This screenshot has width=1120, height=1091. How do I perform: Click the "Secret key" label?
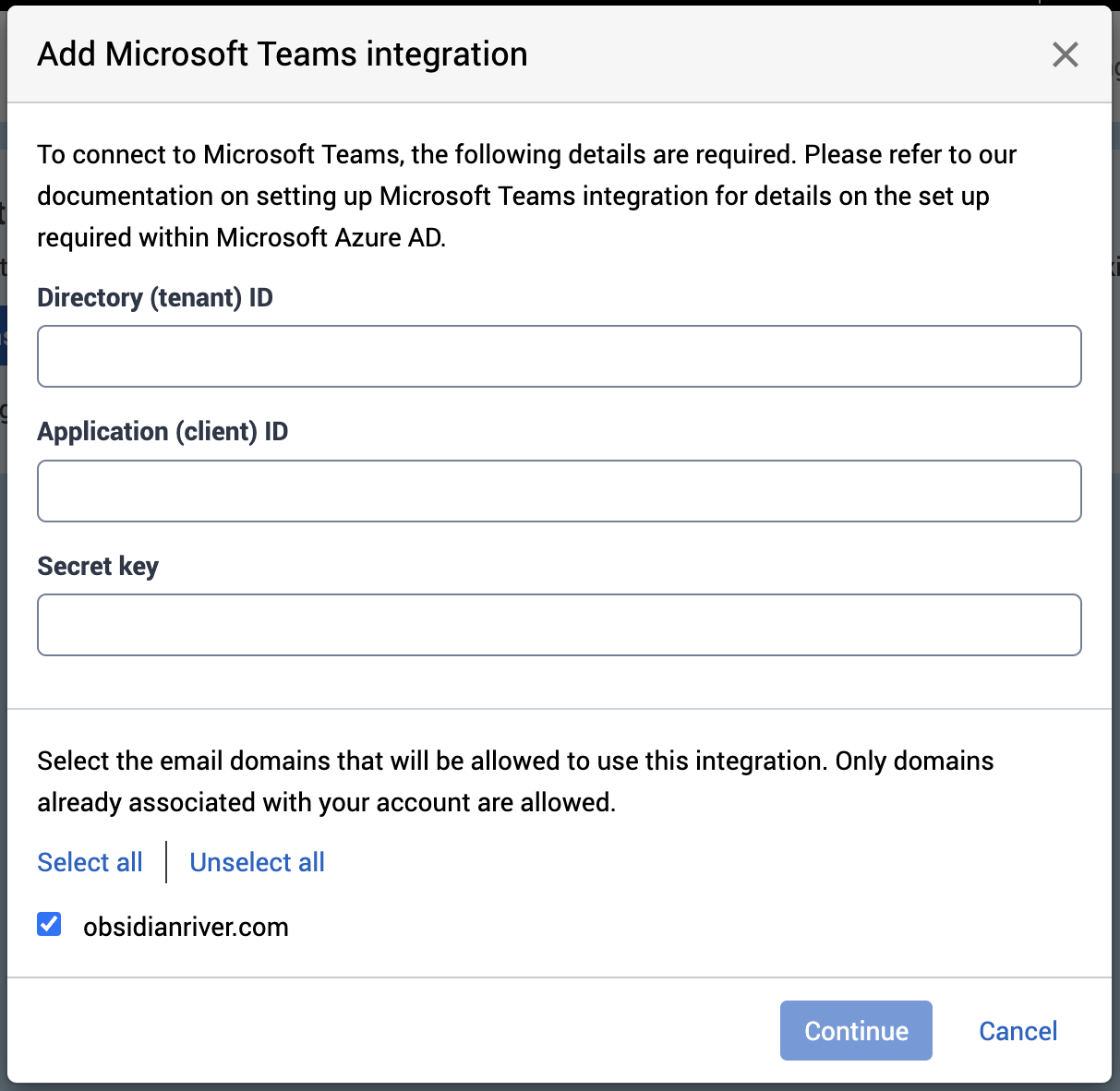tap(98, 566)
